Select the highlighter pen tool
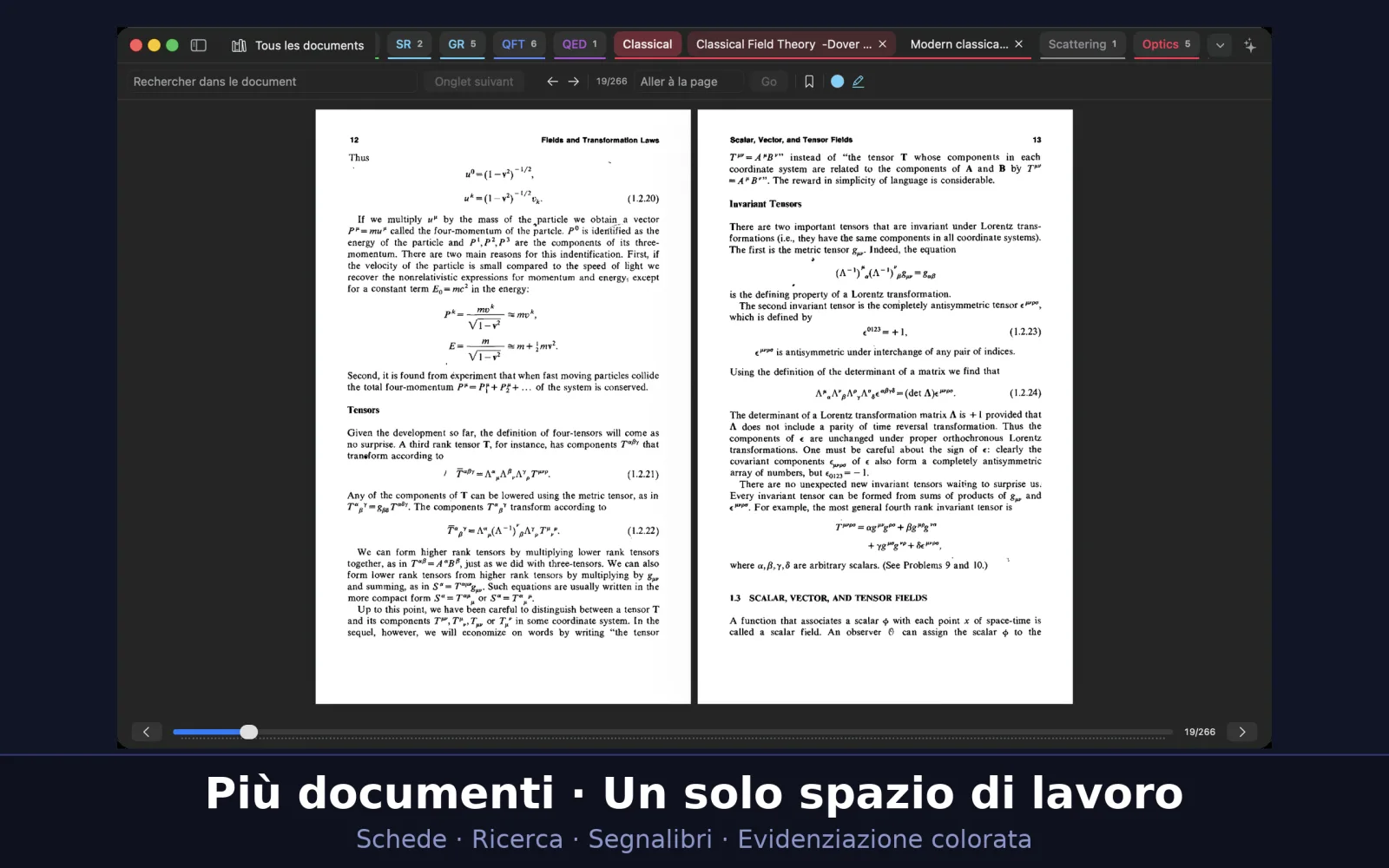 pos(859,82)
